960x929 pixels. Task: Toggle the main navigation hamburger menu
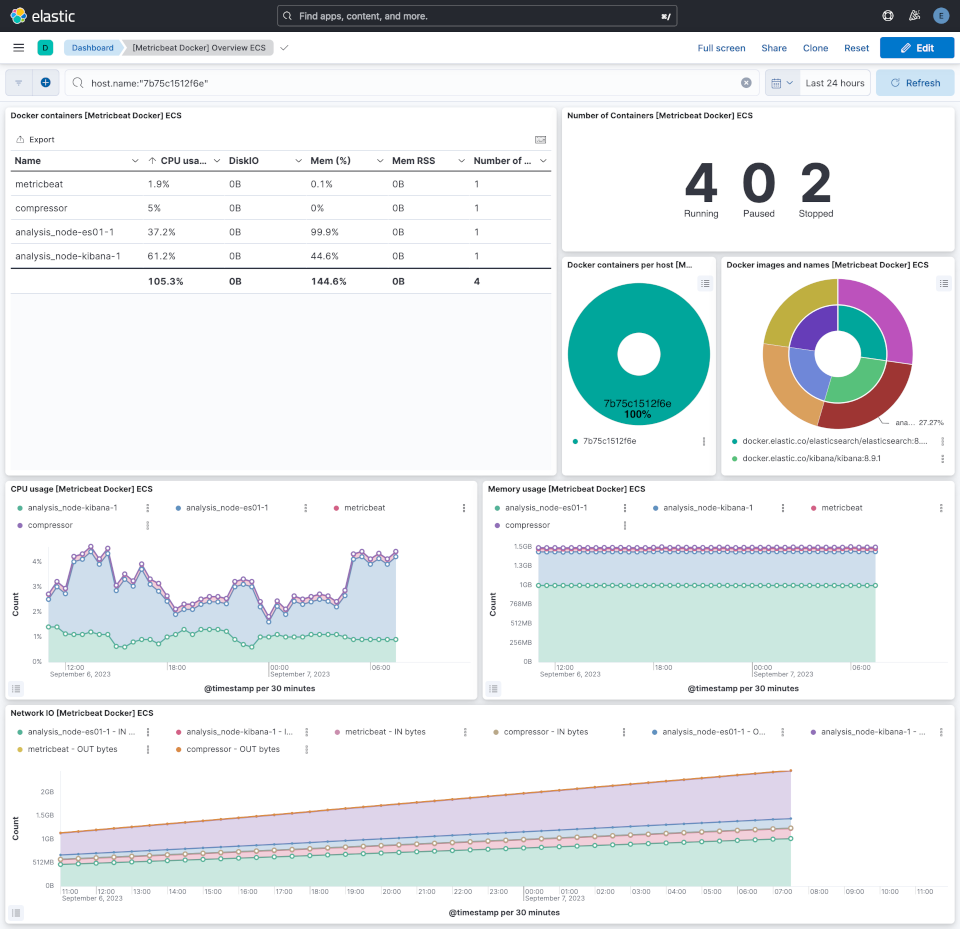coord(19,48)
